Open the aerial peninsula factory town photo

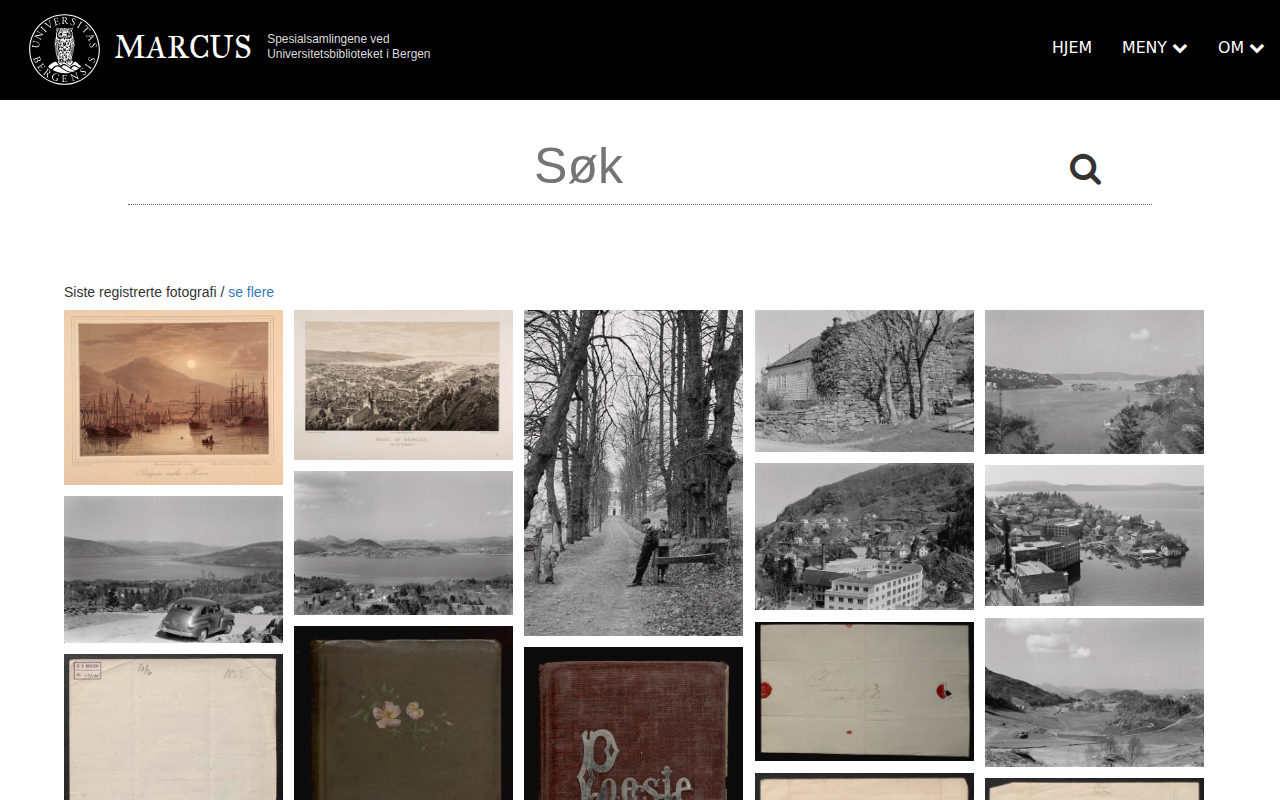1094,535
